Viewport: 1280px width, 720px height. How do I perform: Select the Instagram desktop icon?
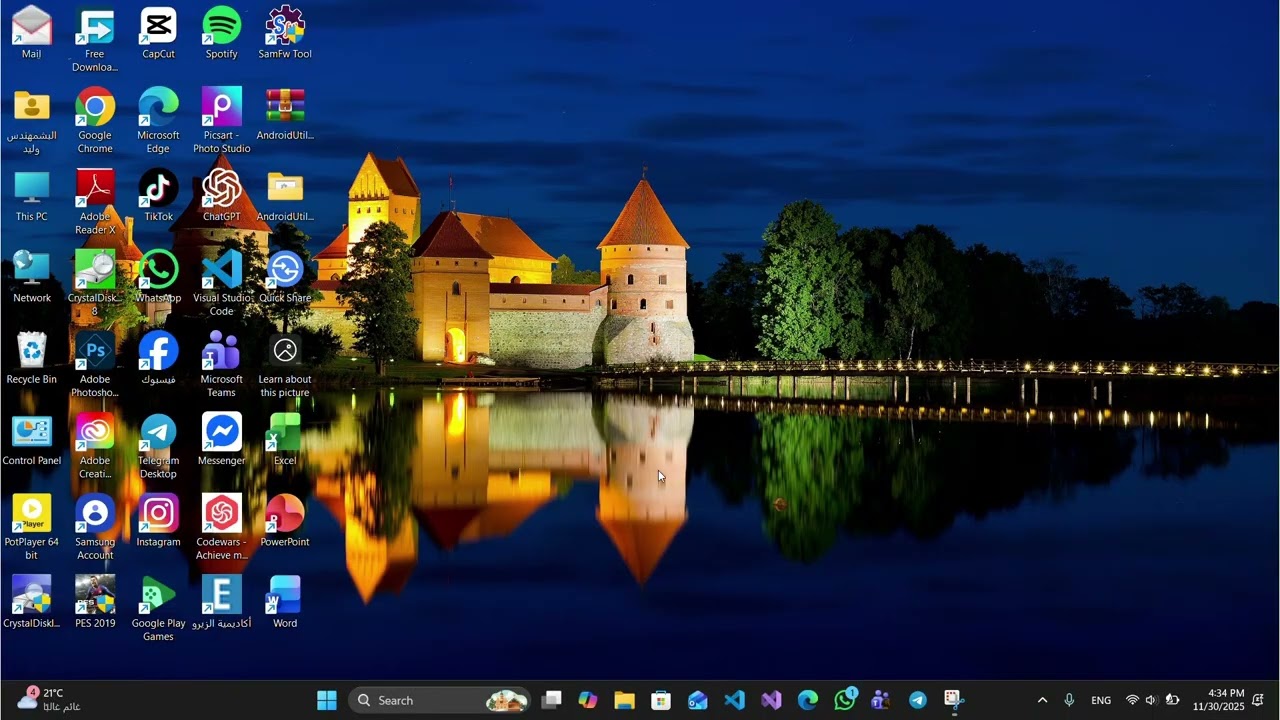point(158,521)
